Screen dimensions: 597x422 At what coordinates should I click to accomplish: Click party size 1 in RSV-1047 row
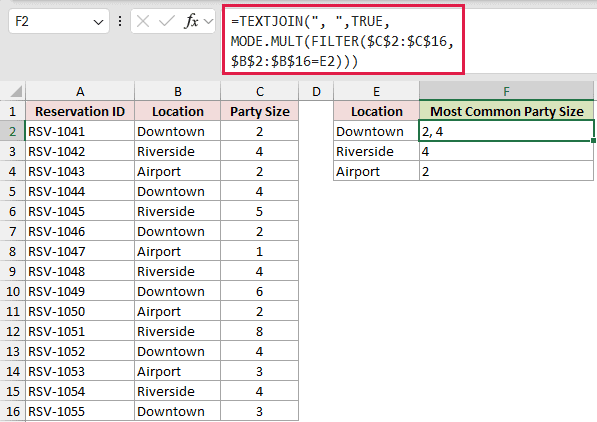pyautogui.click(x=259, y=251)
